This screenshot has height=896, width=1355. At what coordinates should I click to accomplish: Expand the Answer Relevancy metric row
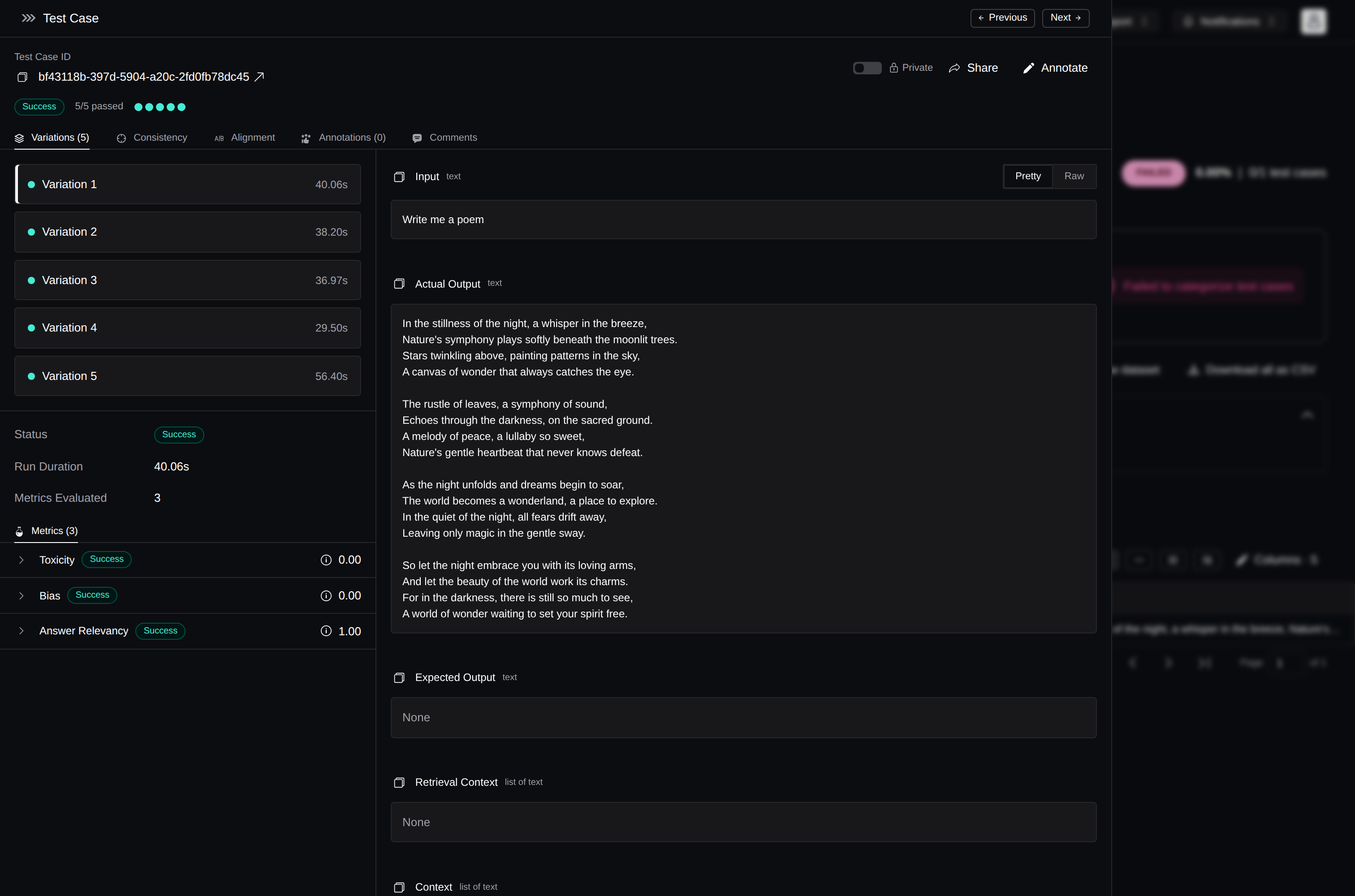pos(21,631)
